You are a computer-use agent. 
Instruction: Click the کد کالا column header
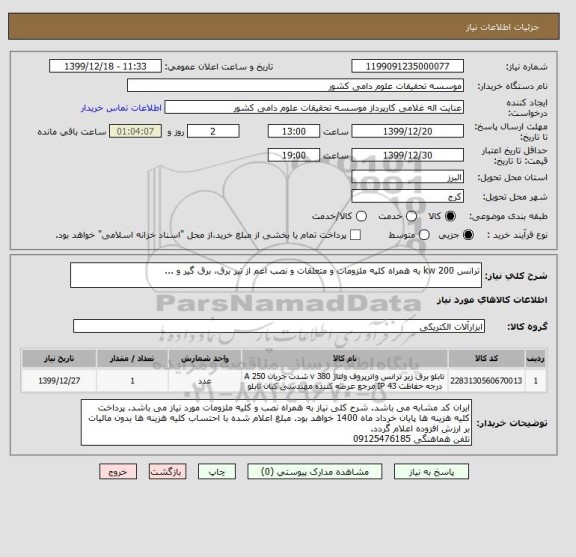pyautogui.click(x=486, y=359)
